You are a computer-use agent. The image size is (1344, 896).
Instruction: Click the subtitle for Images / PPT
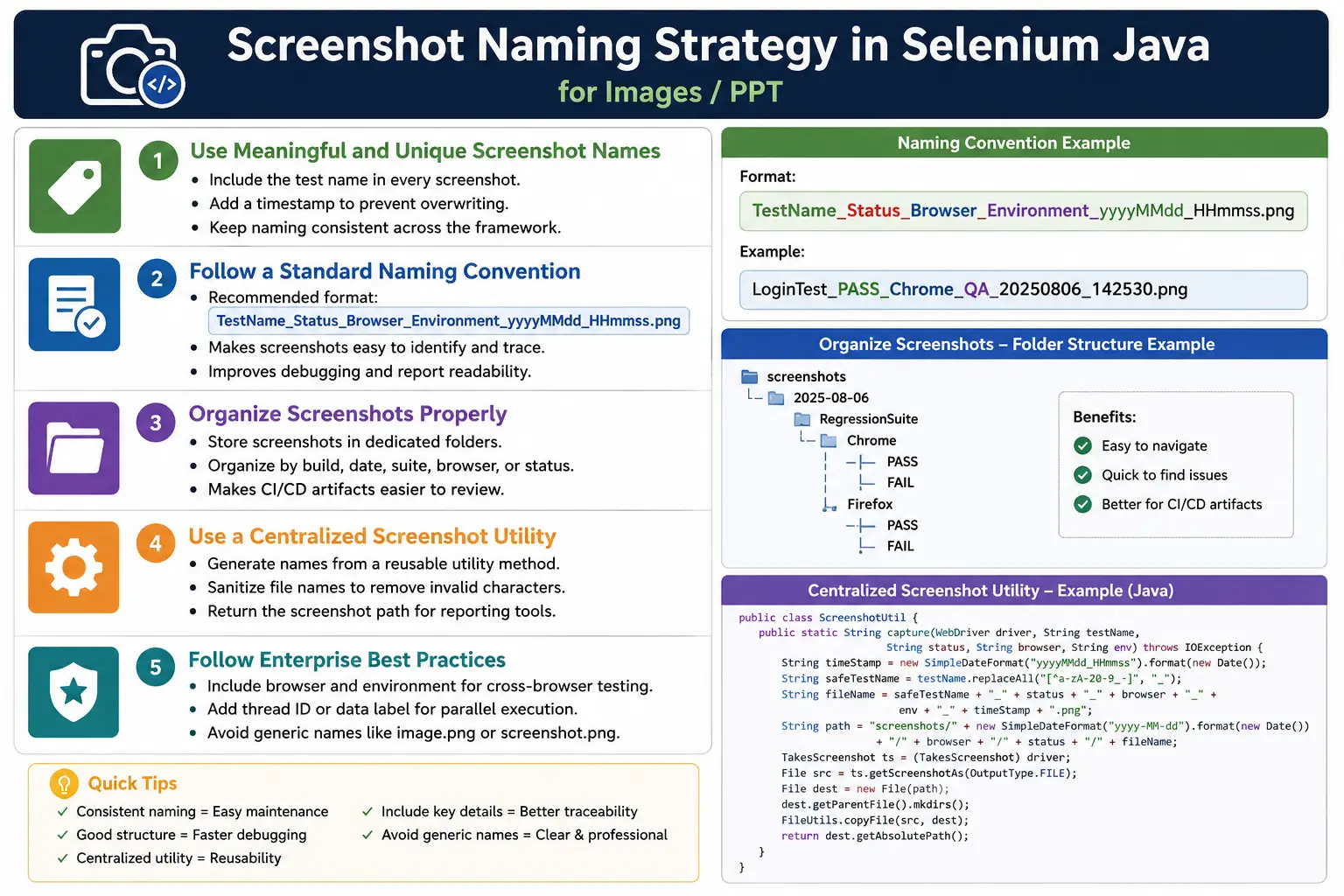[670, 92]
